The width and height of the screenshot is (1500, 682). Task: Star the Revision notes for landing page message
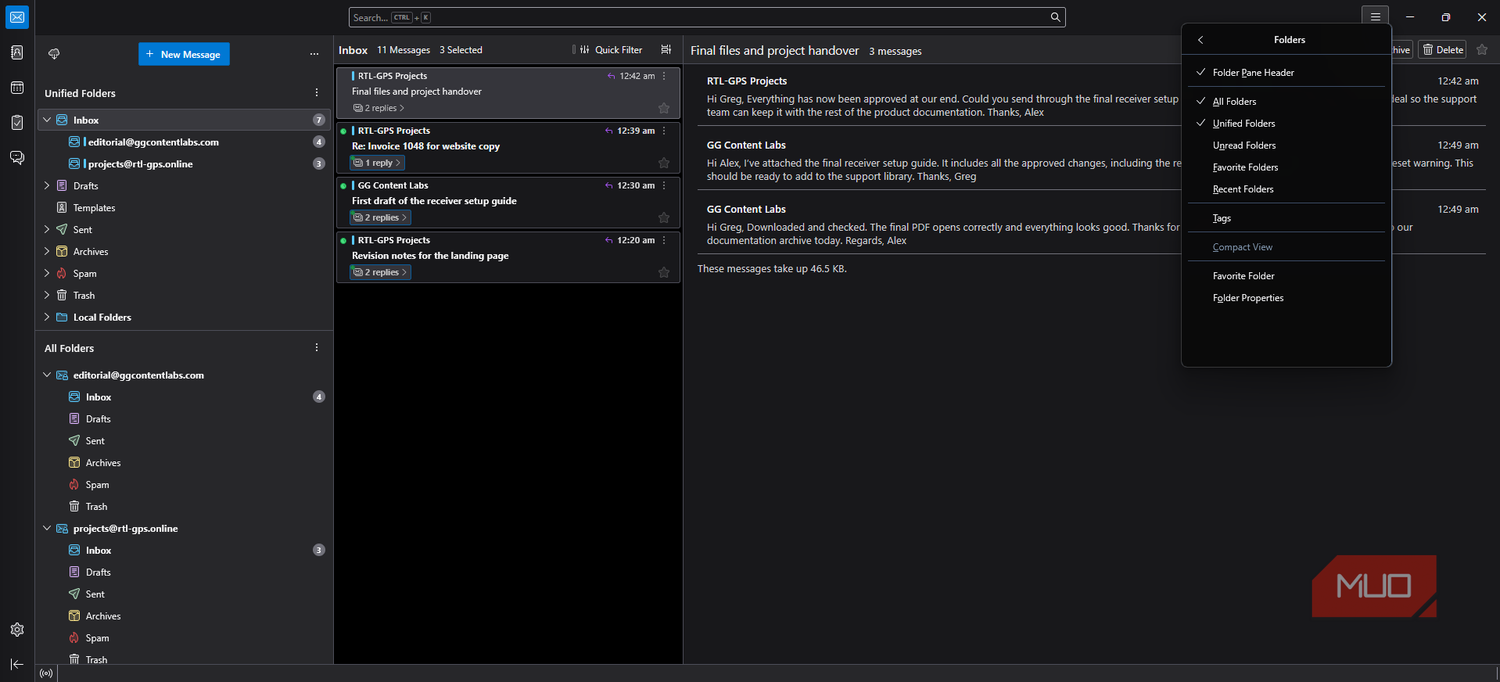pos(664,272)
